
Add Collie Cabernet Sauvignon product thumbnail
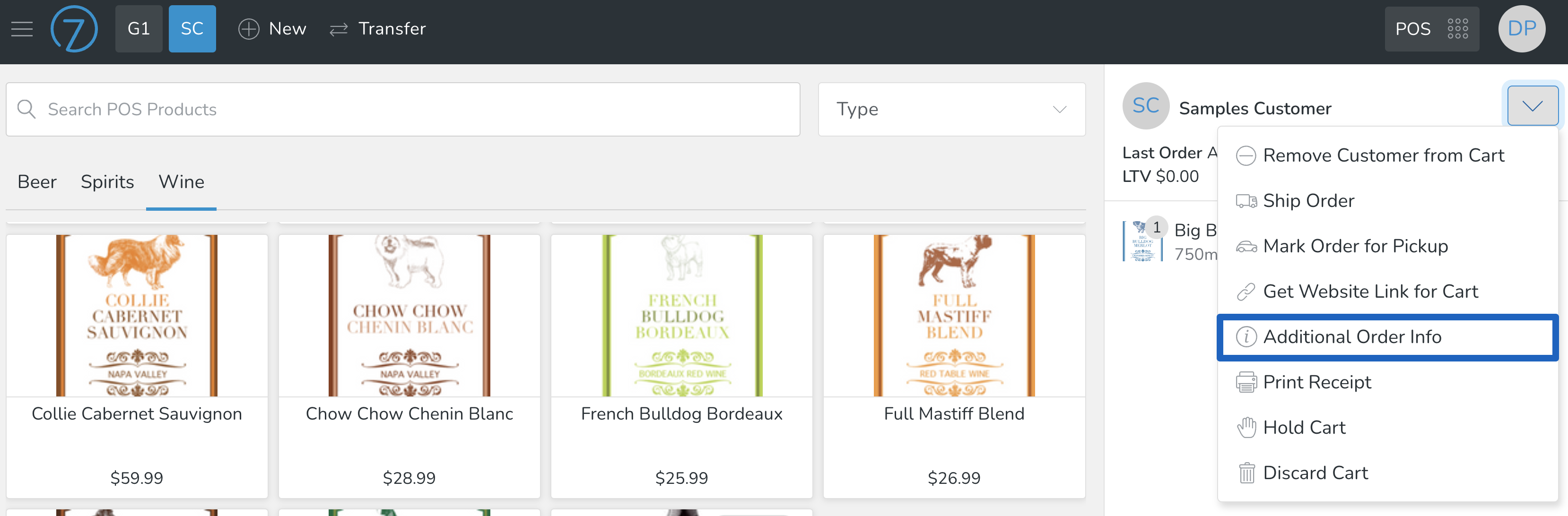pyautogui.click(x=136, y=315)
